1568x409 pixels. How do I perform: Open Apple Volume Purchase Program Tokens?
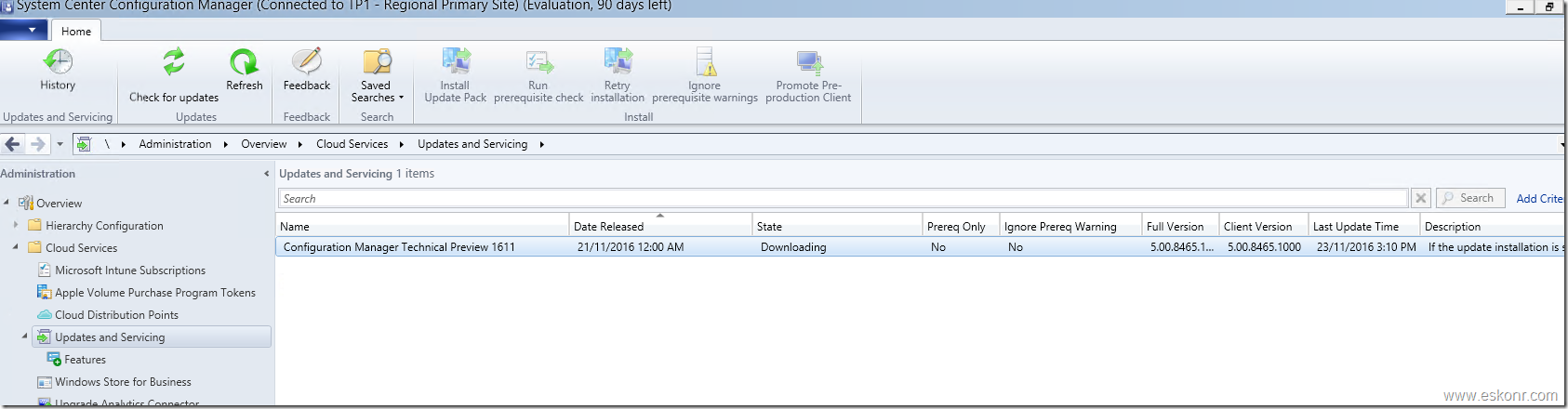click(155, 293)
